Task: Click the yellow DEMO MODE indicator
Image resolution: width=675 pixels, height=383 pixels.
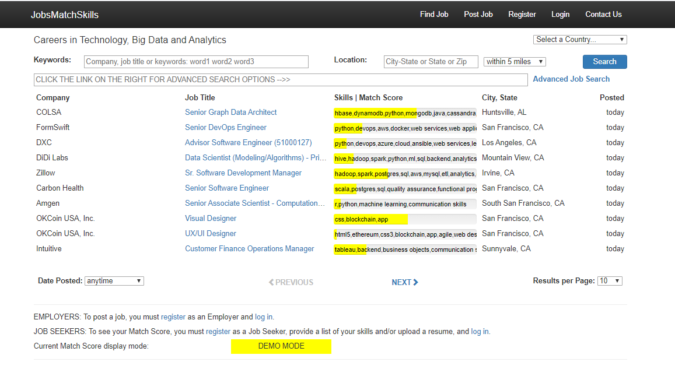Action: click(281, 346)
